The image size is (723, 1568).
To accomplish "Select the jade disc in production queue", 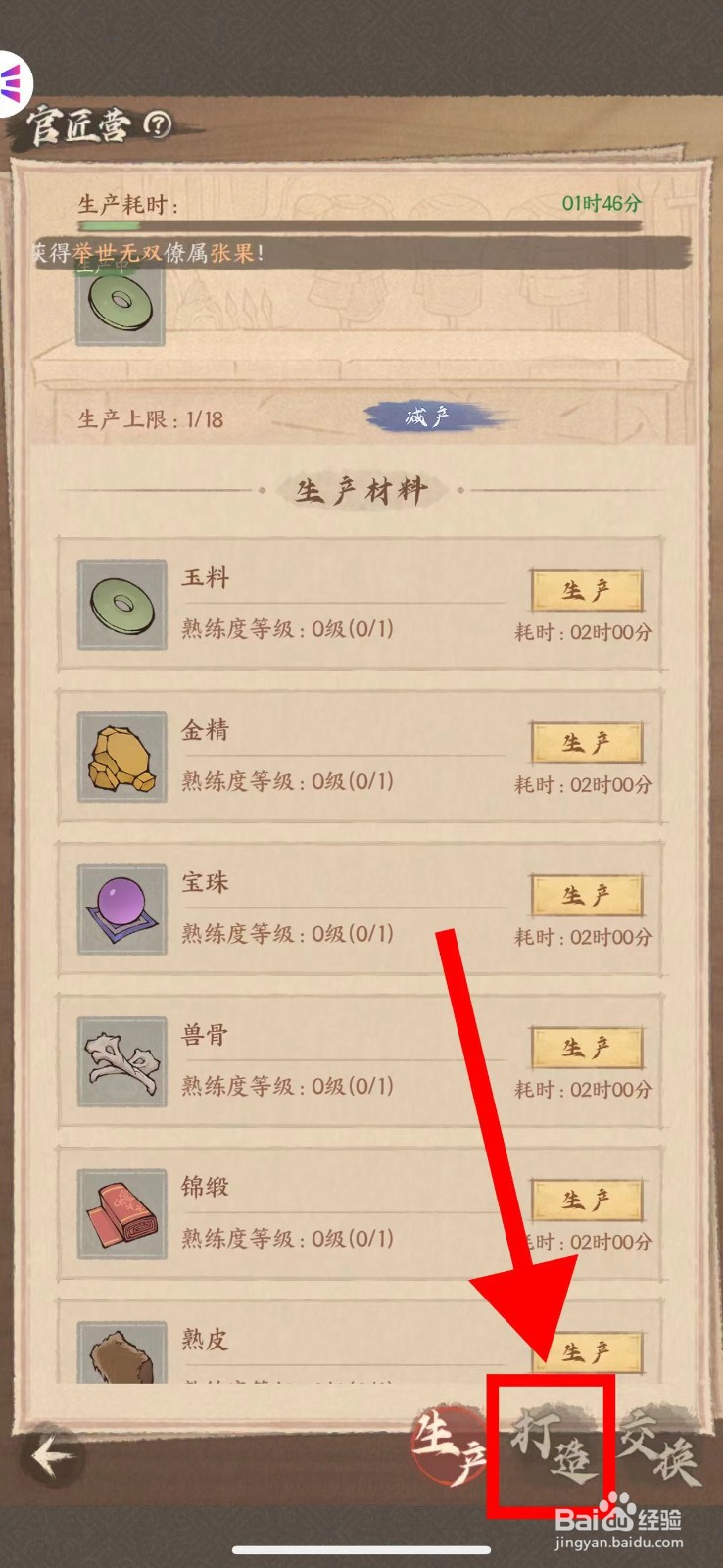I will click(x=120, y=301).
